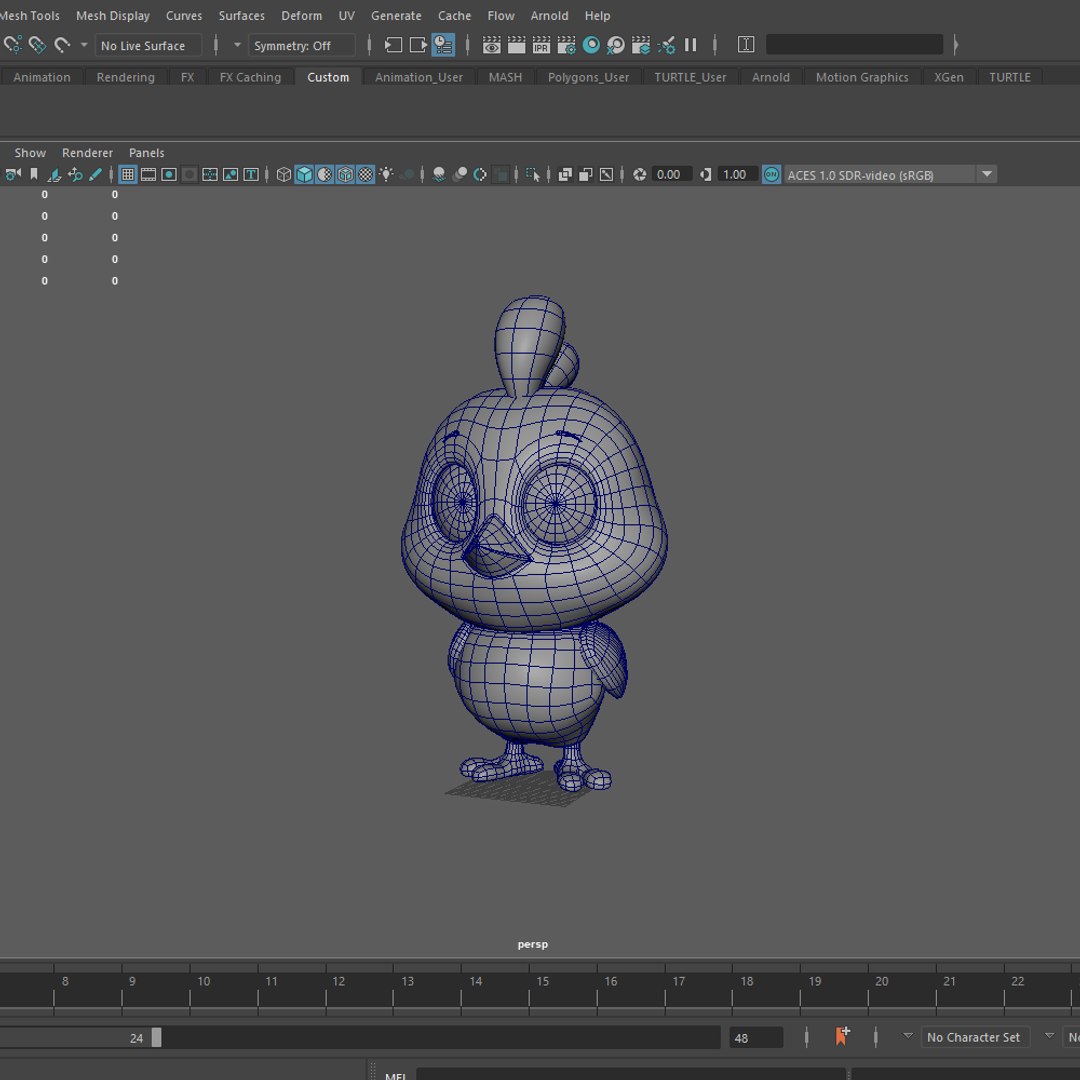The image size is (1080, 1080).
Task: Expand the Symmetry options arrow
Action: tap(238, 45)
